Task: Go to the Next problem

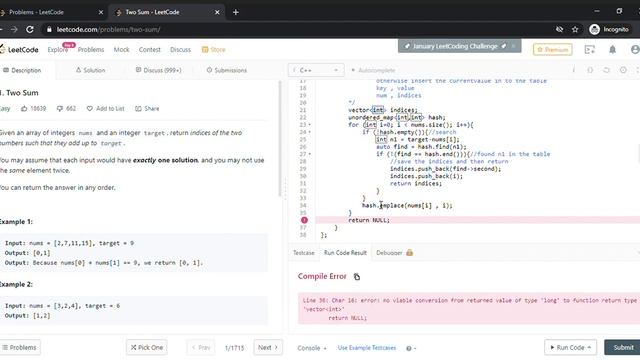Action: [268, 348]
